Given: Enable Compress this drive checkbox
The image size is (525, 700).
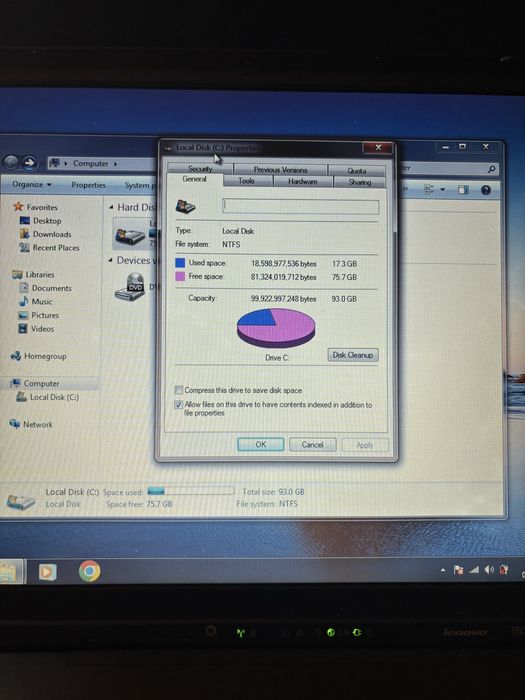Looking at the screenshot, I should click(179, 390).
